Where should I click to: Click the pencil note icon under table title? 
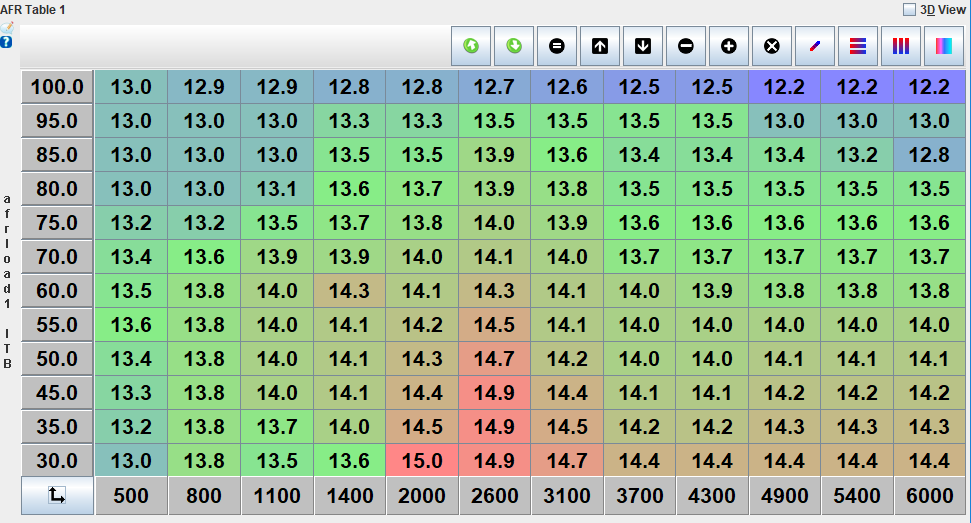tap(7, 27)
